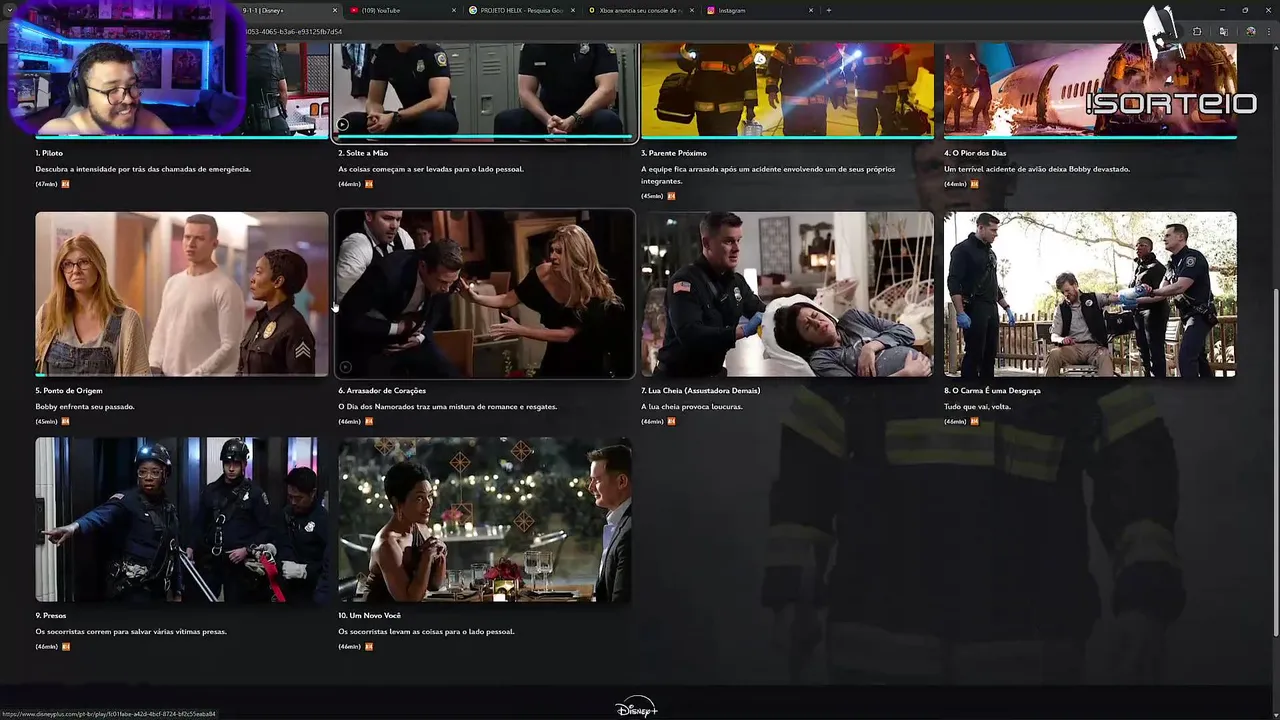Click rating badge under Ponto de Origem

click(x=66, y=422)
